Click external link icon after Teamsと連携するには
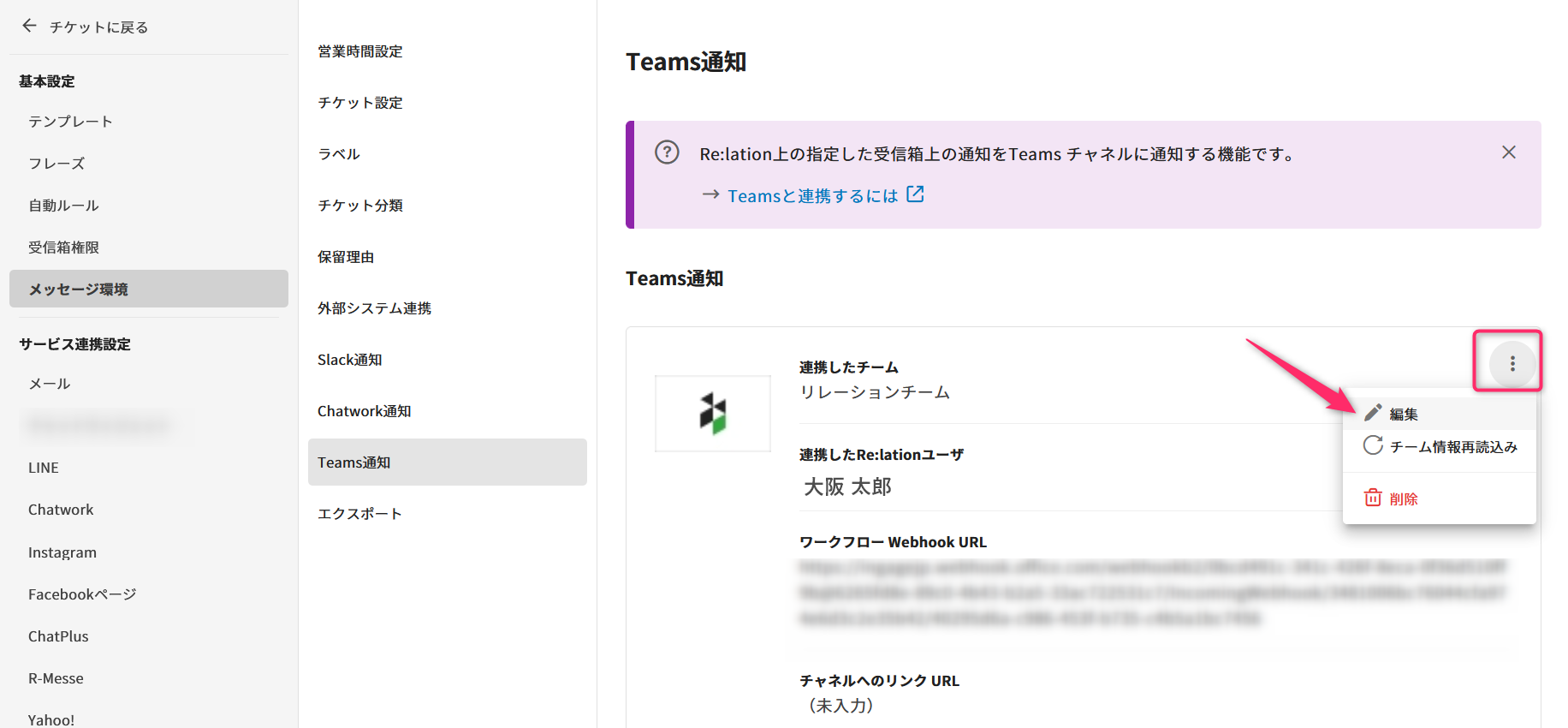The height and width of the screenshot is (728, 1568). coord(915,194)
